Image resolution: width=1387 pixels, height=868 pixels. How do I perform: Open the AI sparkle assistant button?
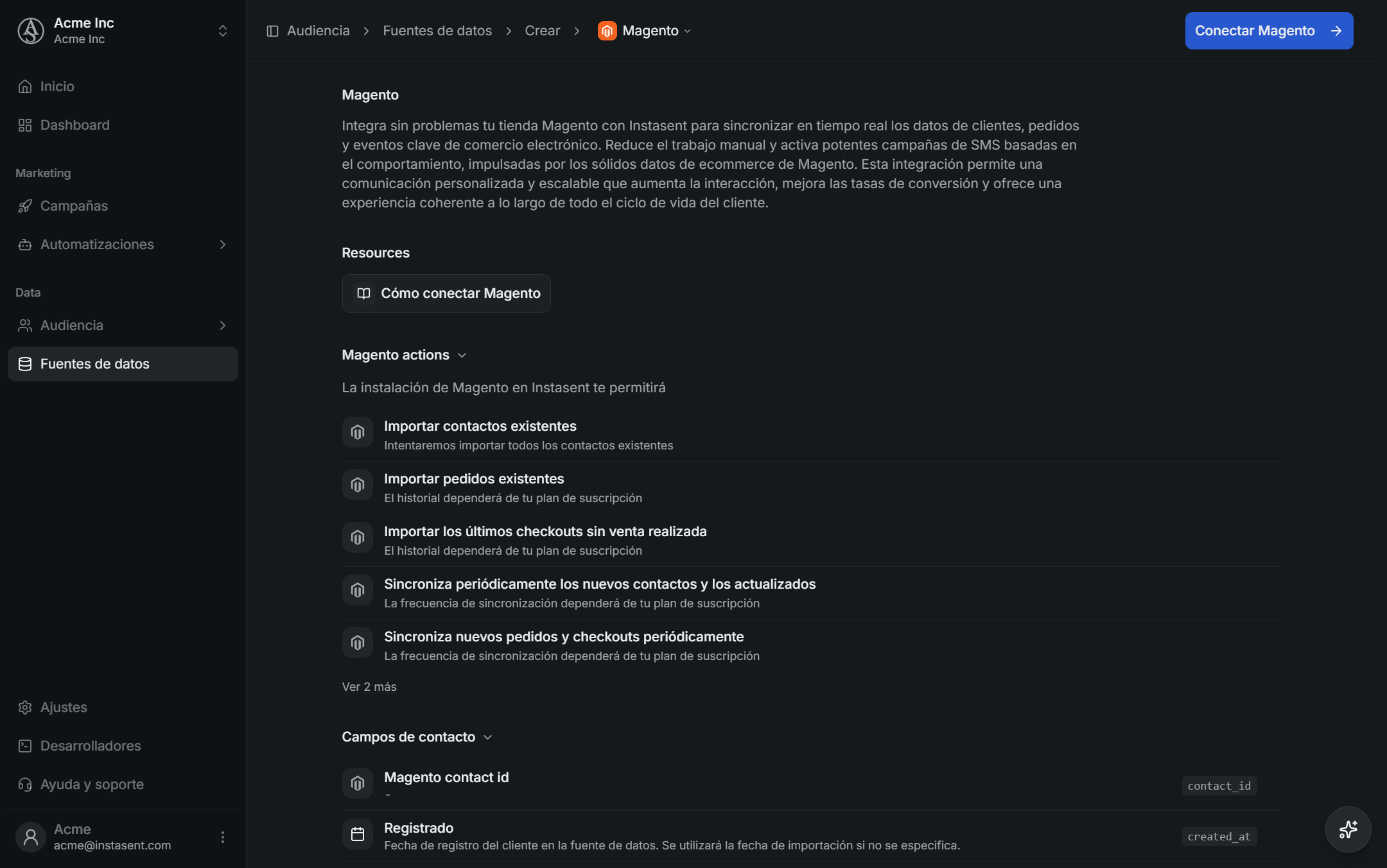(1348, 829)
